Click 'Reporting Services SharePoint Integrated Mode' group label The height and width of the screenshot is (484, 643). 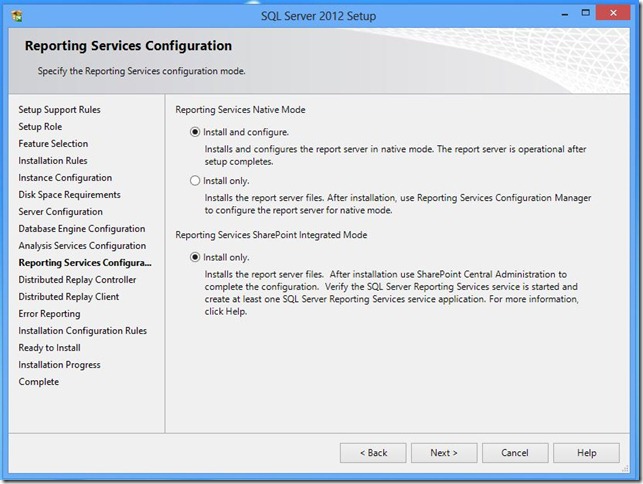pos(271,235)
